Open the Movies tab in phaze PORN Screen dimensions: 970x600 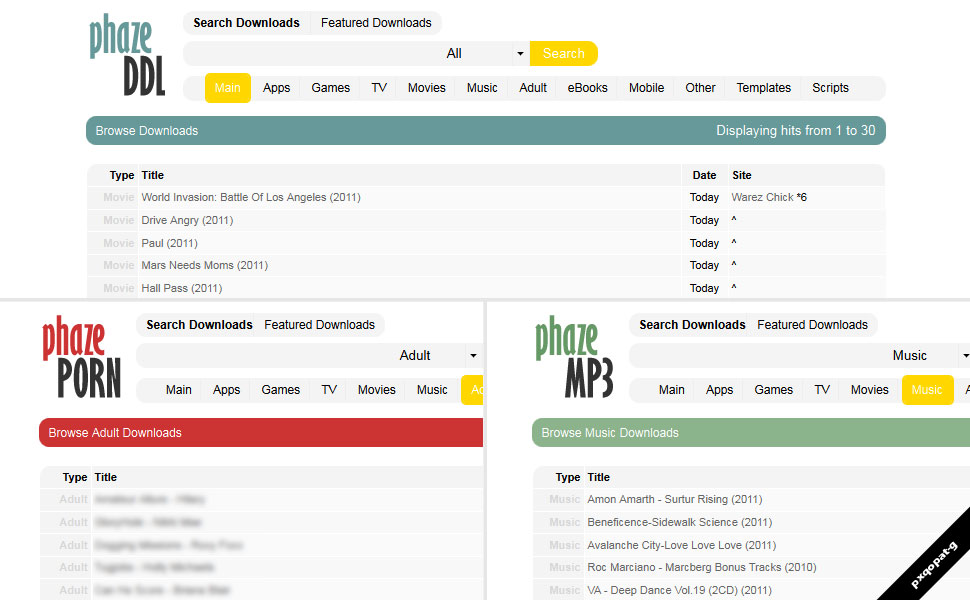[x=376, y=390]
